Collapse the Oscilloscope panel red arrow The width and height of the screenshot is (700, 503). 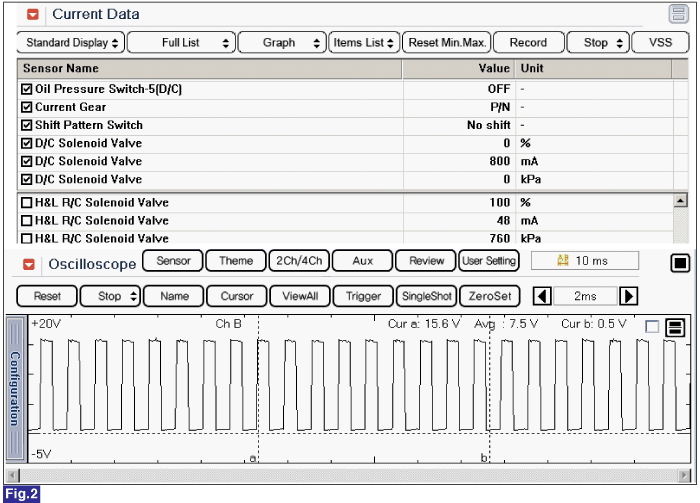coord(29,264)
